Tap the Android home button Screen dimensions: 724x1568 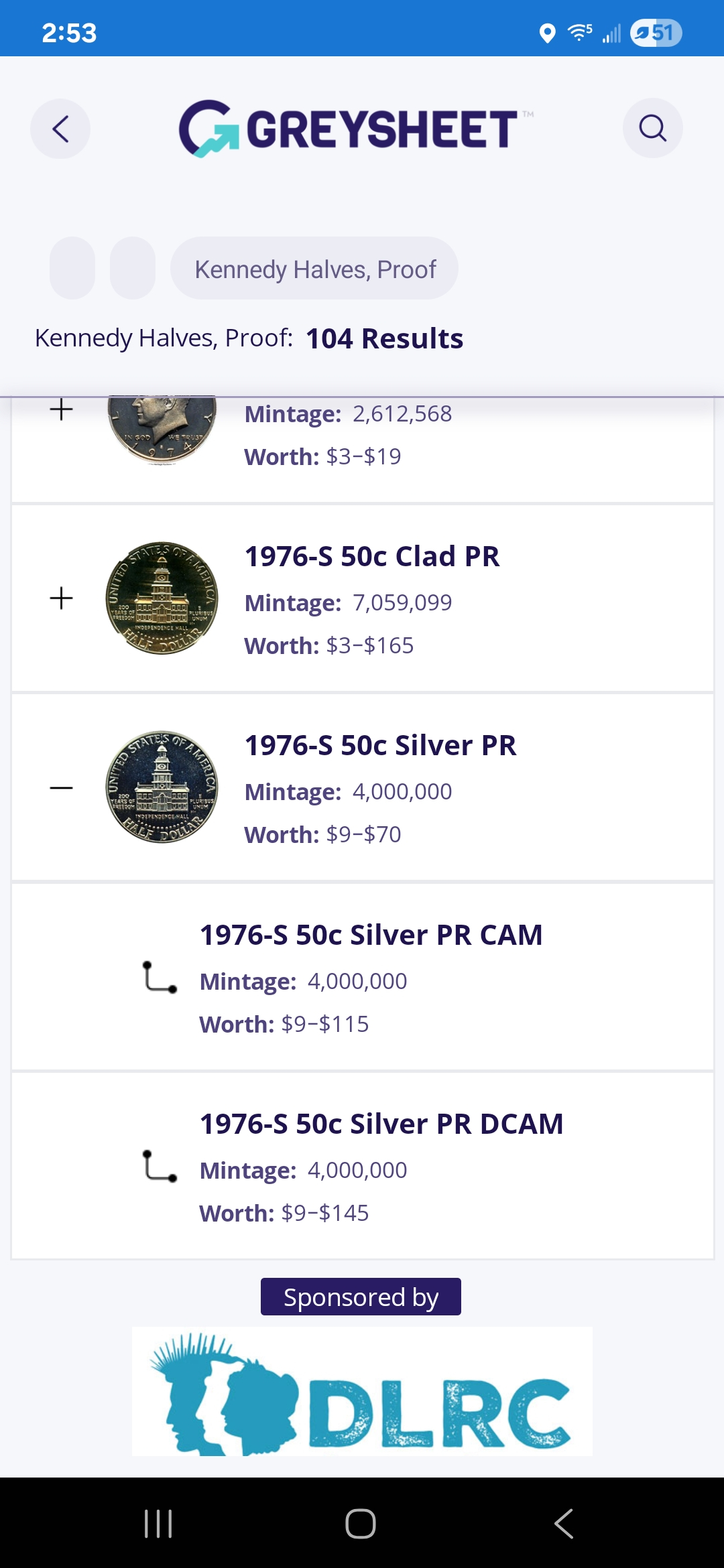361,1524
